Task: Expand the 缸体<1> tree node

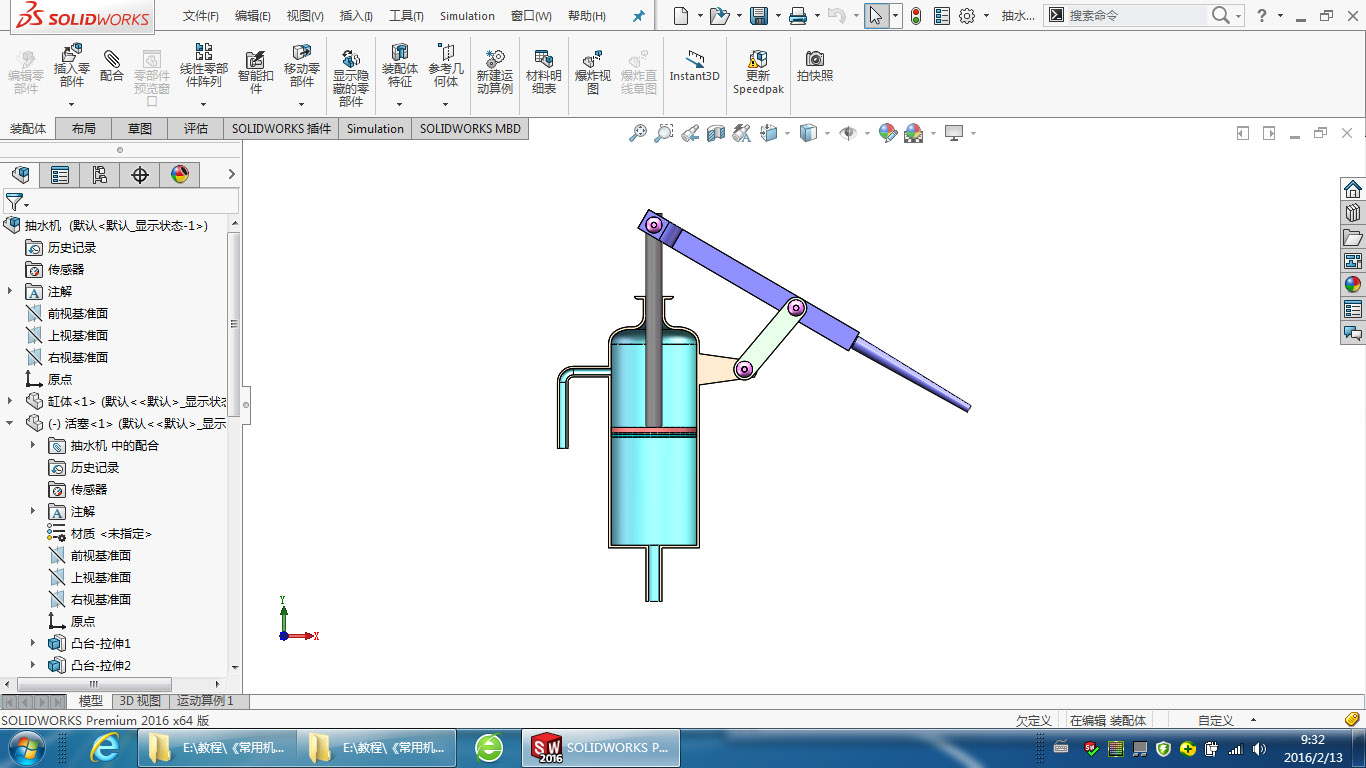Action: pos(11,401)
